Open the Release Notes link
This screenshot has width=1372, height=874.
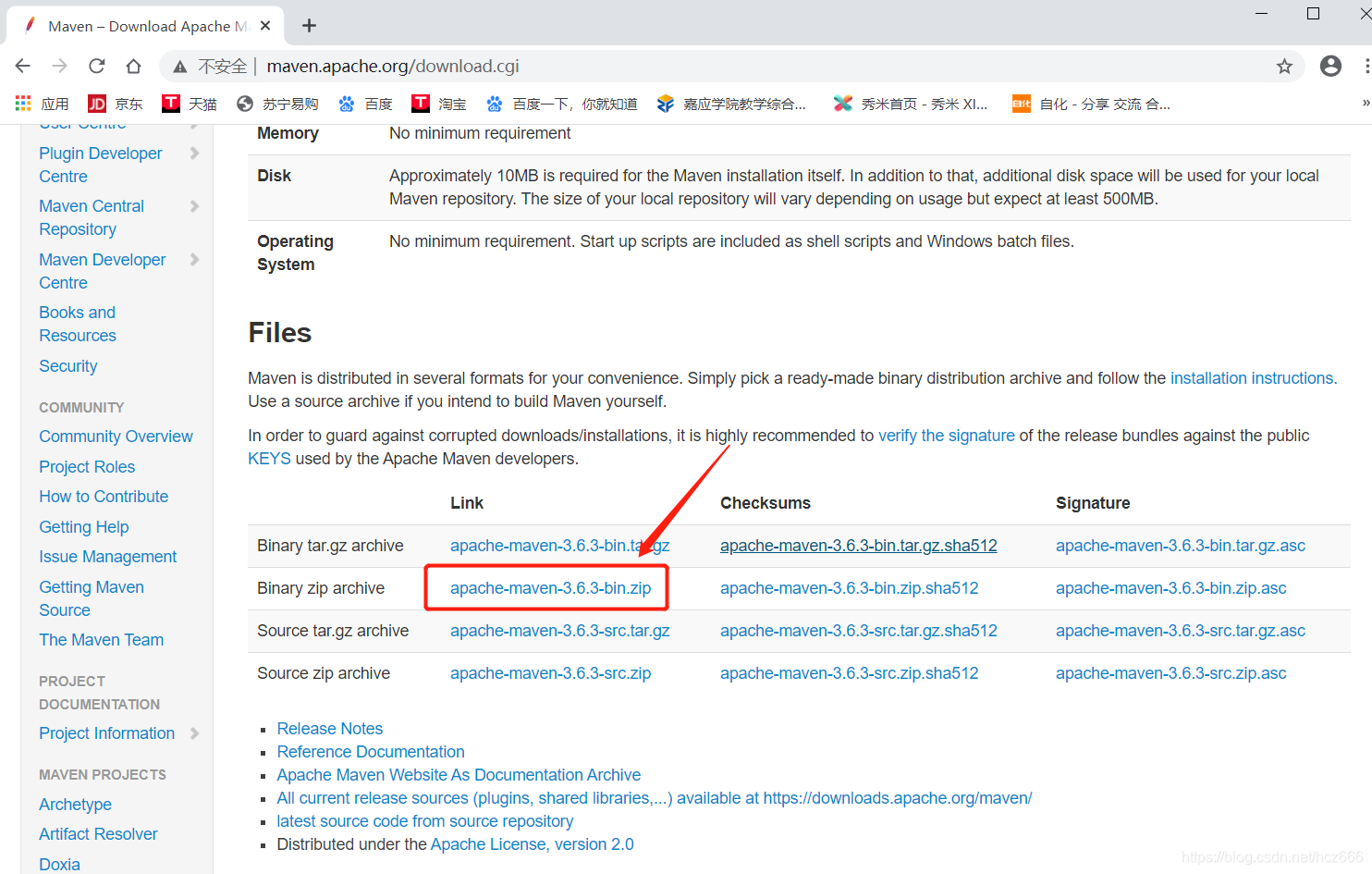(329, 729)
